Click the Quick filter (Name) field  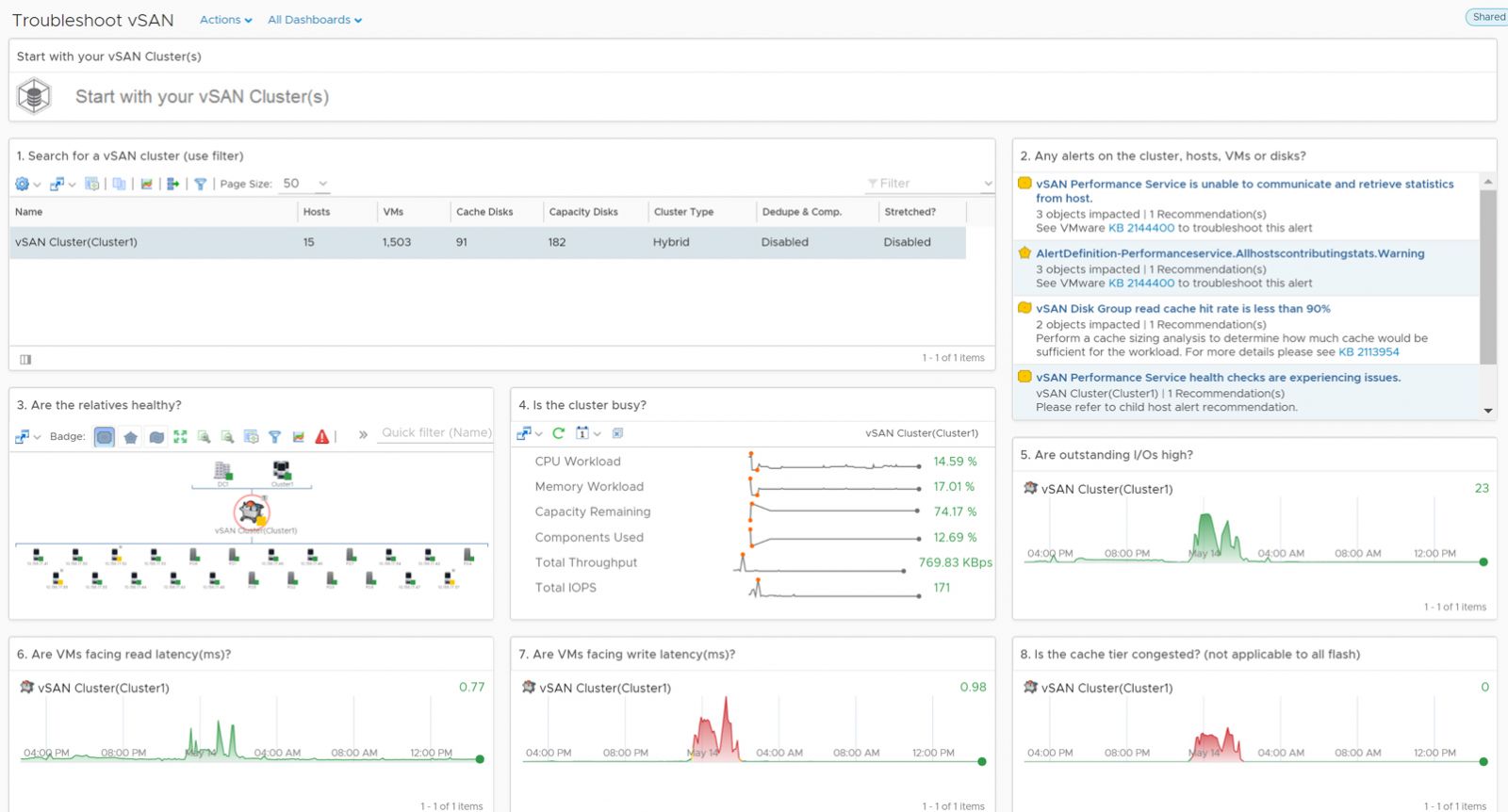tap(435, 432)
